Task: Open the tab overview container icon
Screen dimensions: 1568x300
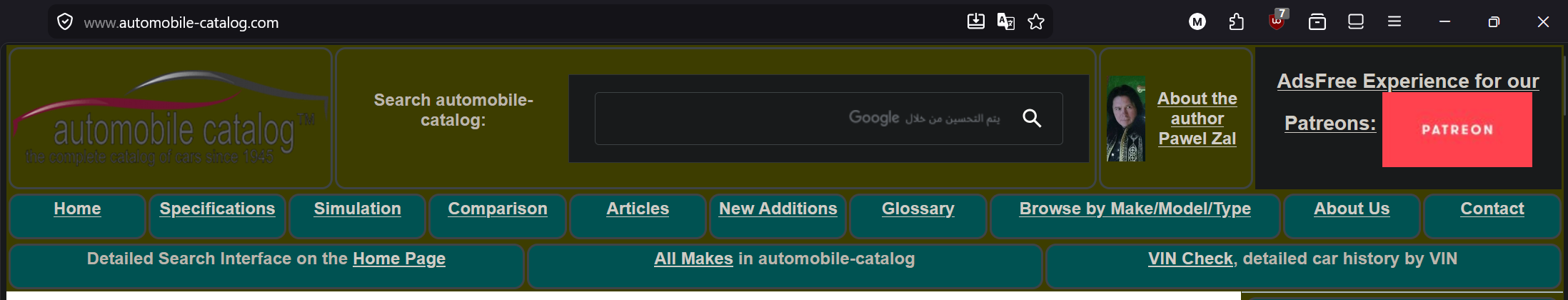Action: (x=1317, y=22)
